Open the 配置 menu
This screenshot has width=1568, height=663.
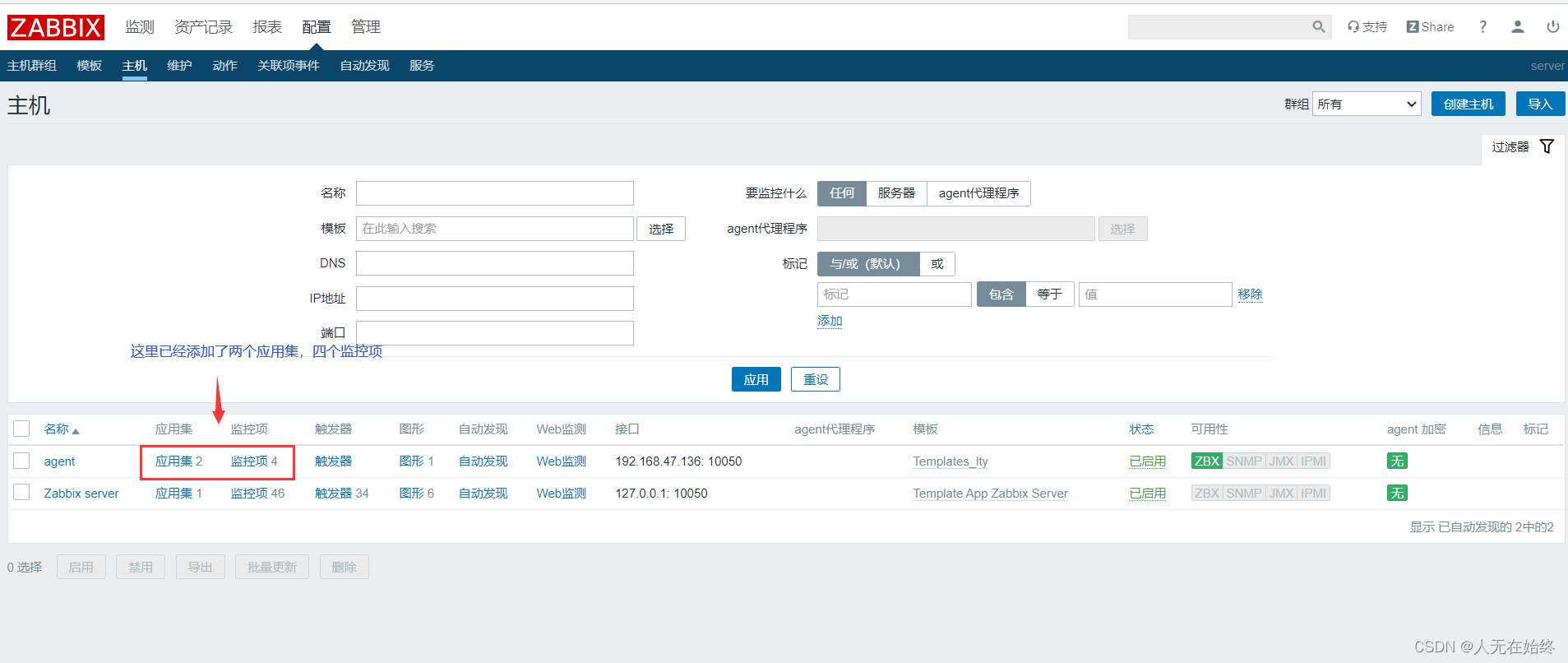(x=317, y=27)
